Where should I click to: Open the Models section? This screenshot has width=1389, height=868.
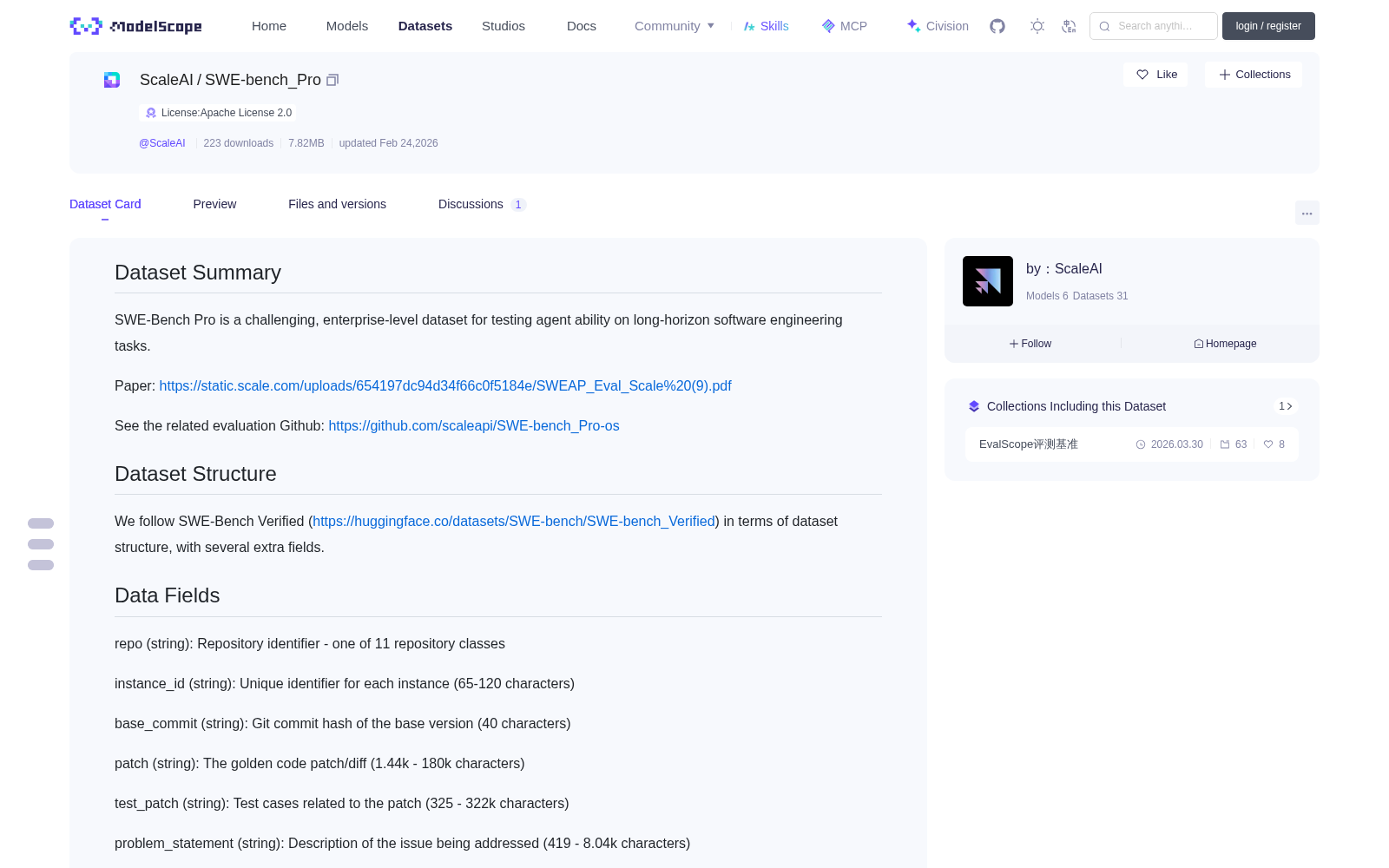point(347,26)
